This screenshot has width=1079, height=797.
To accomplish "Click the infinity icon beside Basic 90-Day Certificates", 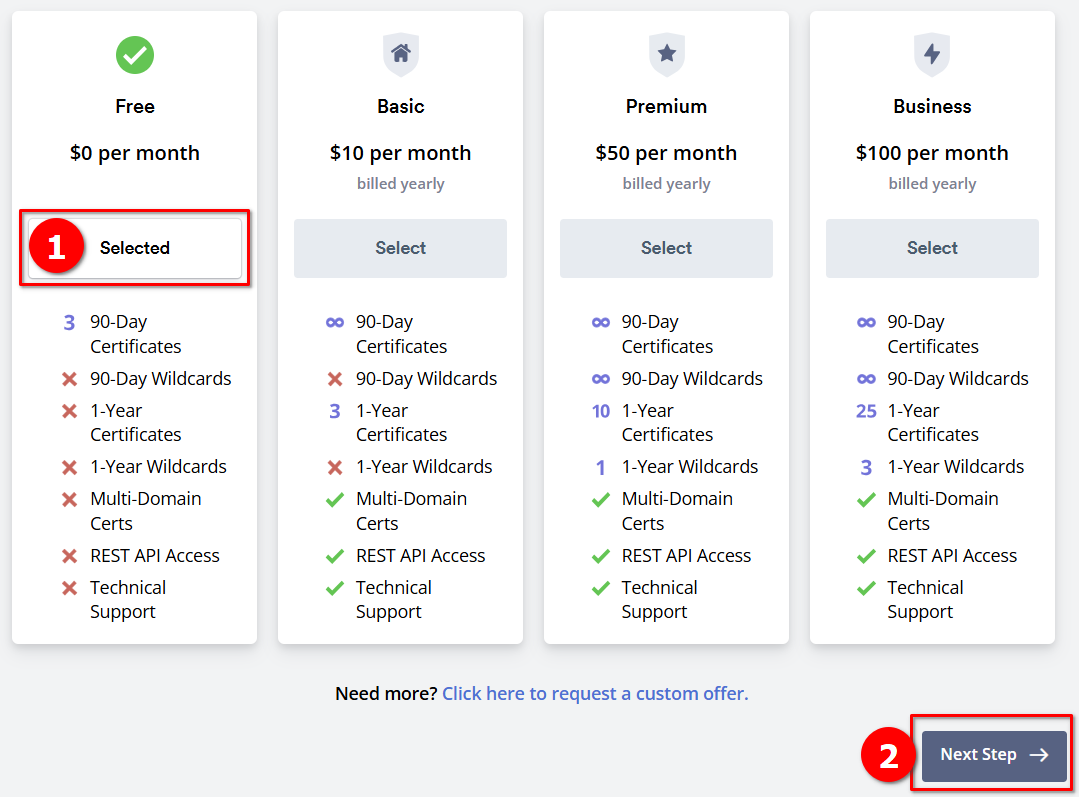I will tap(335, 323).
